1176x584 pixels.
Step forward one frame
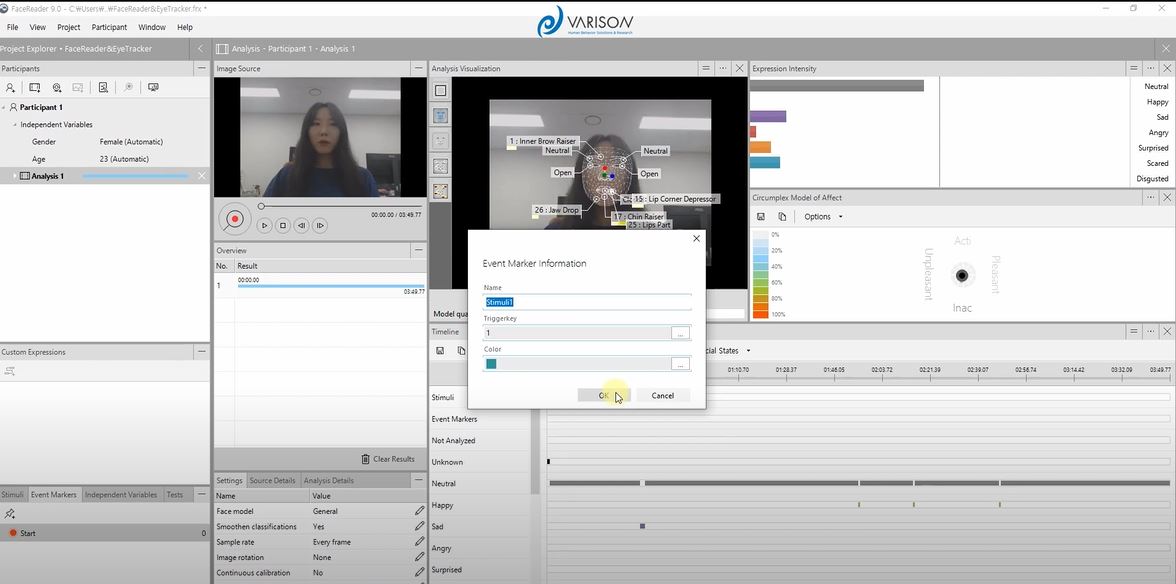[x=320, y=225]
